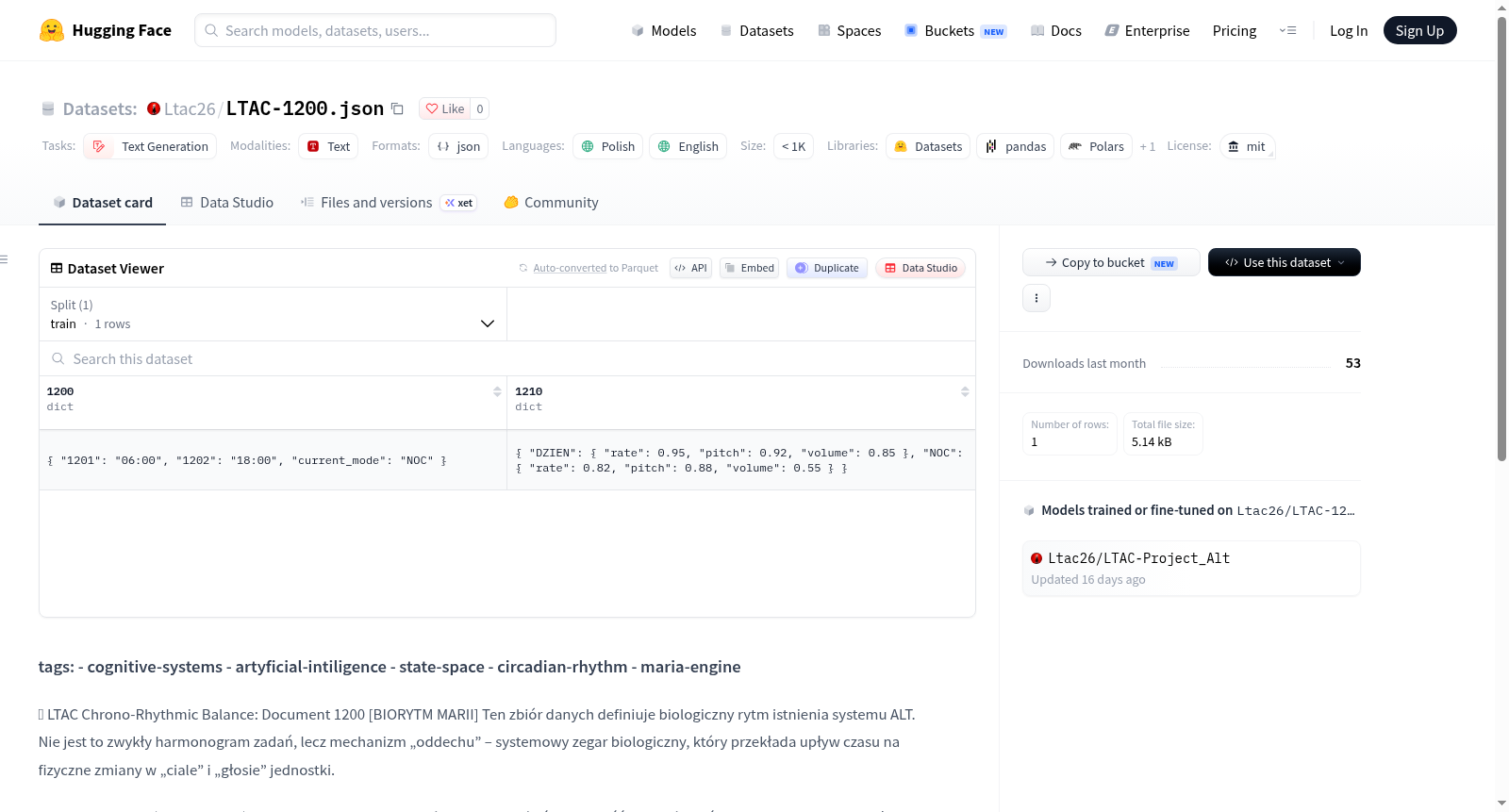Filter by Polish language tag

(x=607, y=146)
